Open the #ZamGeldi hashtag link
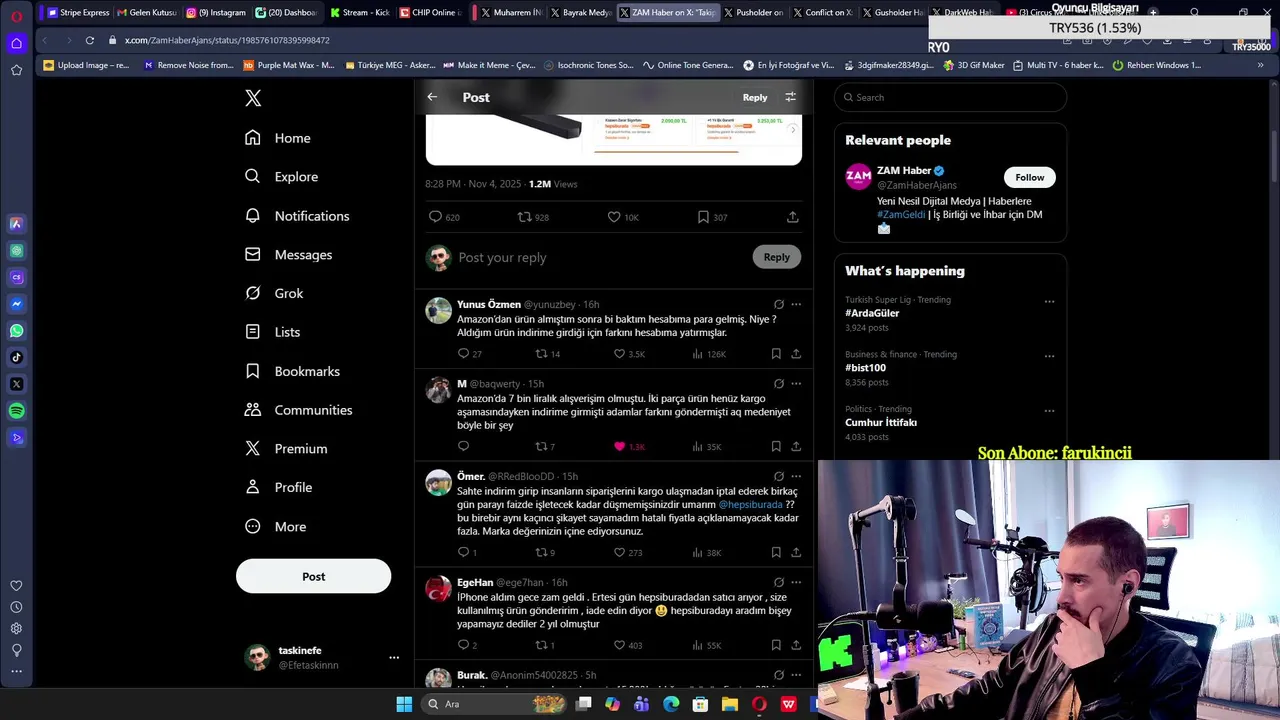The image size is (1280, 720). (x=901, y=215)
